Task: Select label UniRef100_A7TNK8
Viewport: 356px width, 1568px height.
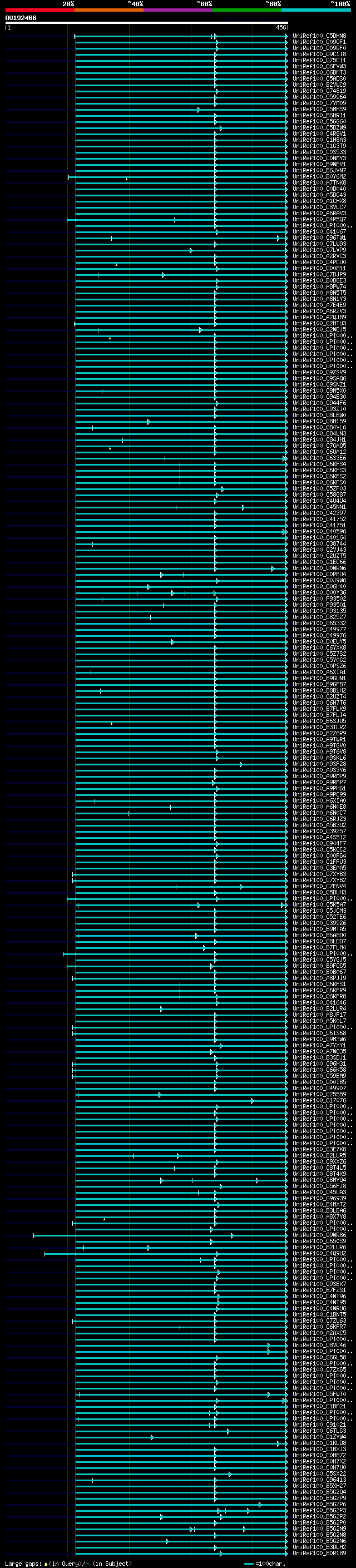Action: 319,182
